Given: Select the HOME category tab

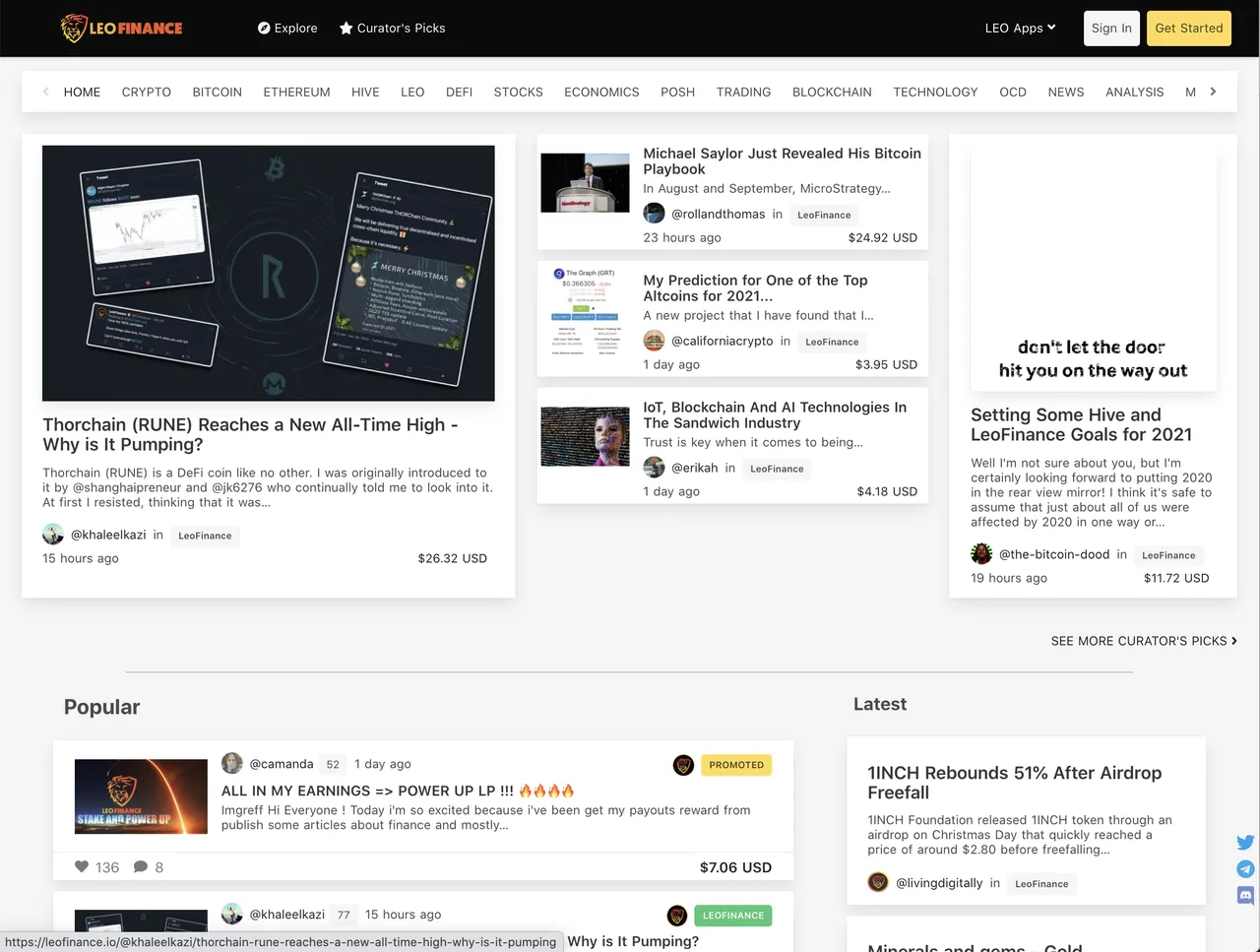Looking at the screenshot, I should tap(82, 92).
